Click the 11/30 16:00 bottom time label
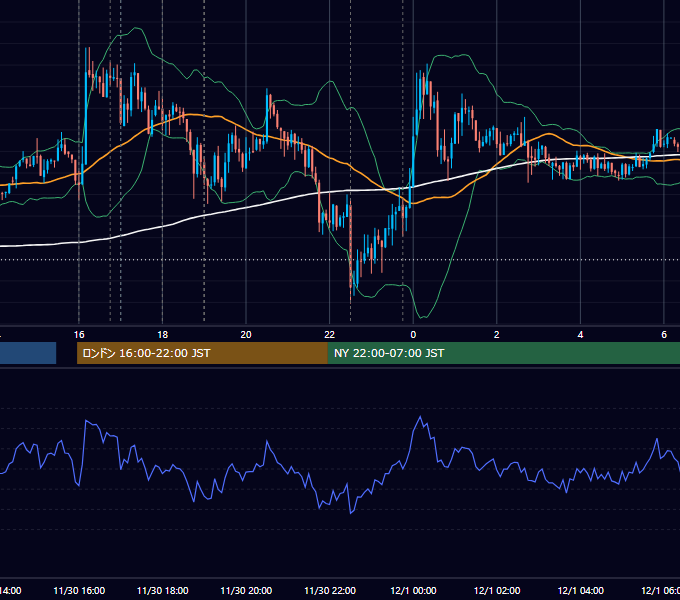680x600 pixels. [79, 590]
